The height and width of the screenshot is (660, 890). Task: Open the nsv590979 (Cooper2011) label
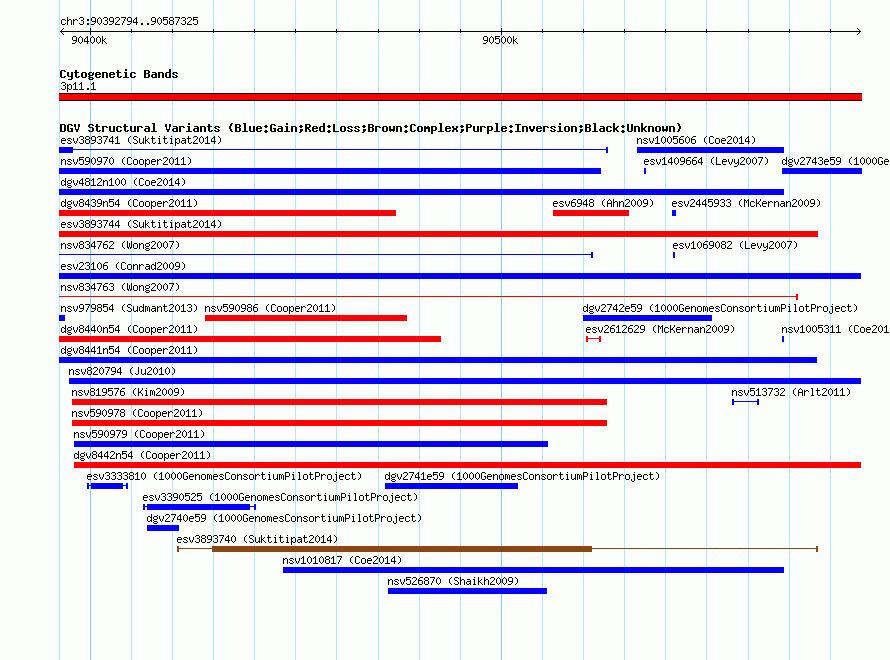[x=139, y=434]
